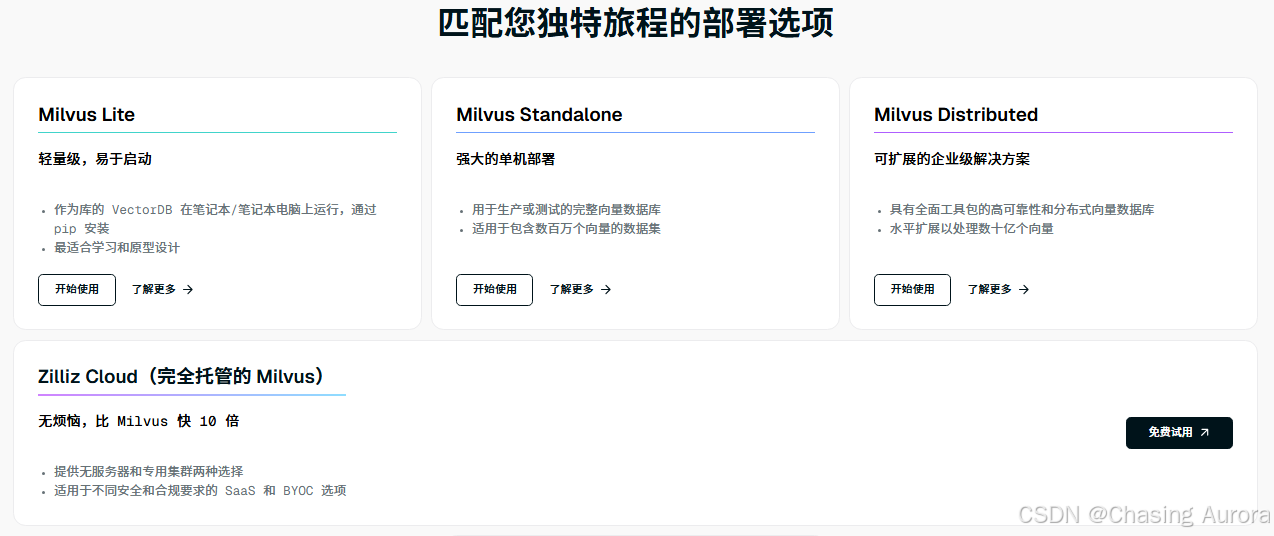The width and height of the screenshot is (1274, 536).
Task: Select the Milvus Distributed card title
Action: pos(956,115)
